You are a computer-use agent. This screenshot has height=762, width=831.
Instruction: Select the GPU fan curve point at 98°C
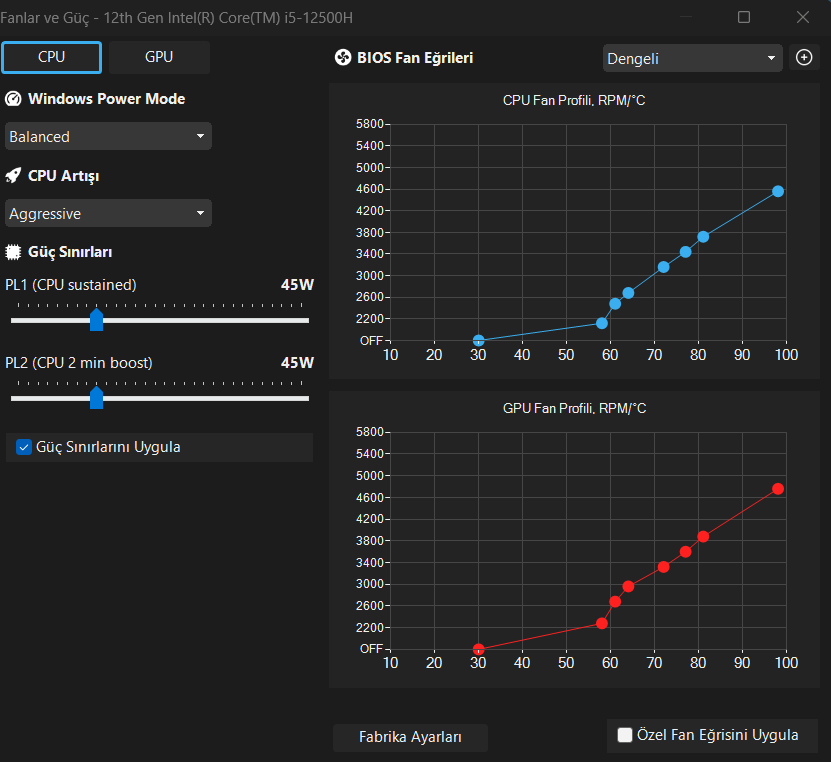pyautogui.click(x=777, y=489)
